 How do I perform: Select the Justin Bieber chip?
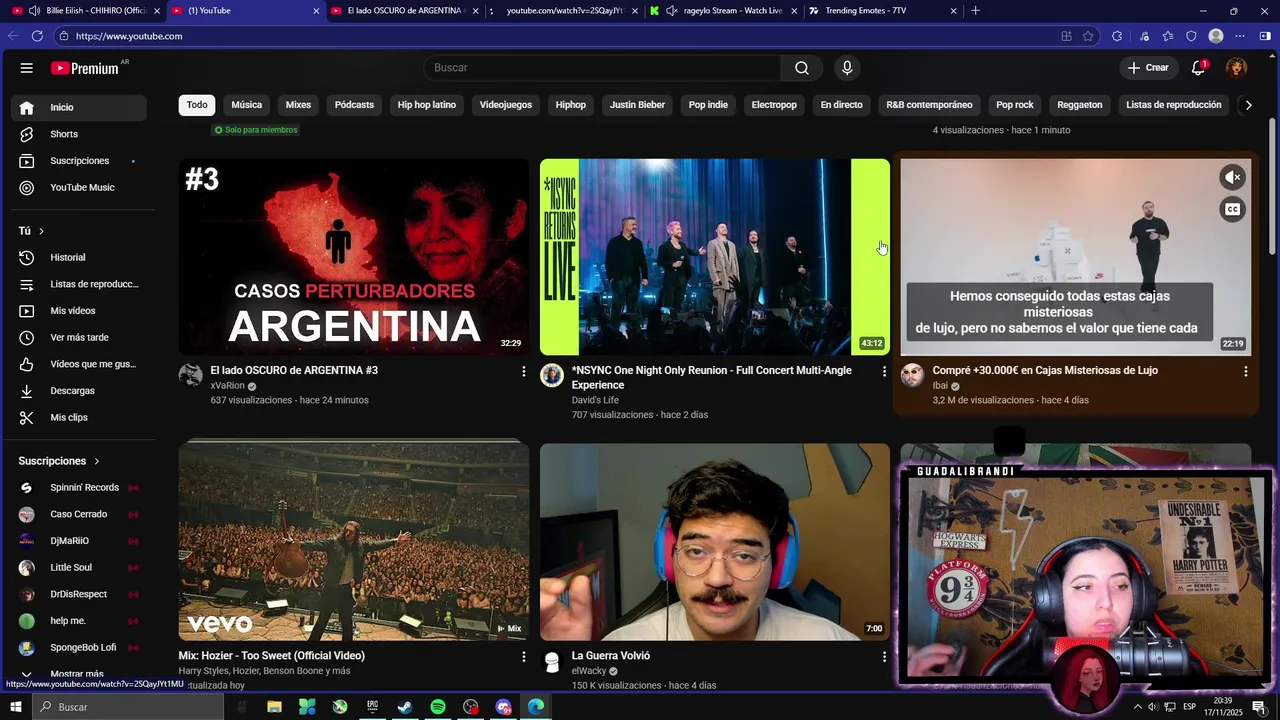637,105
